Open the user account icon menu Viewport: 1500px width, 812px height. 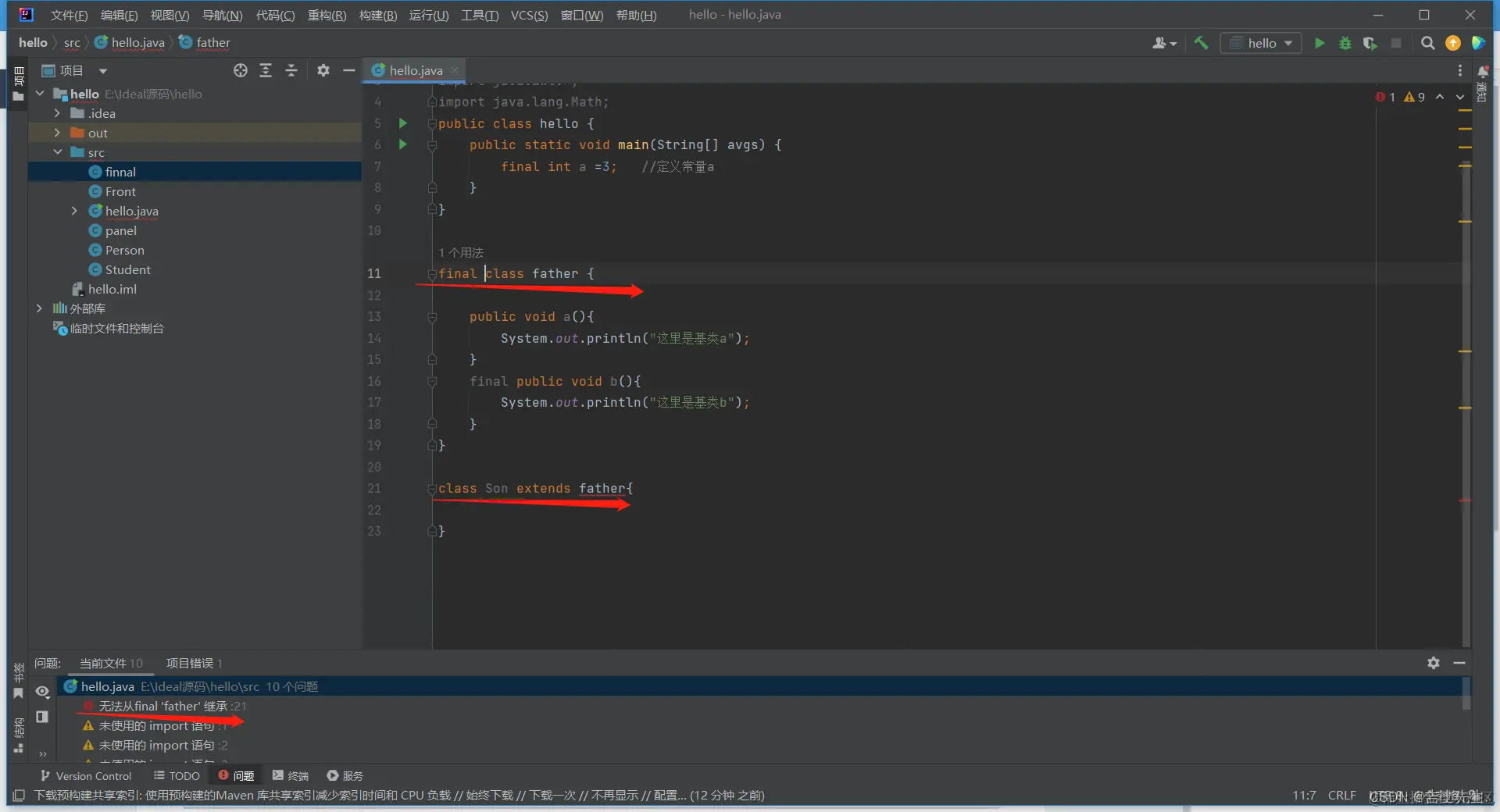pyautogui.click(x=1163, y=43)
